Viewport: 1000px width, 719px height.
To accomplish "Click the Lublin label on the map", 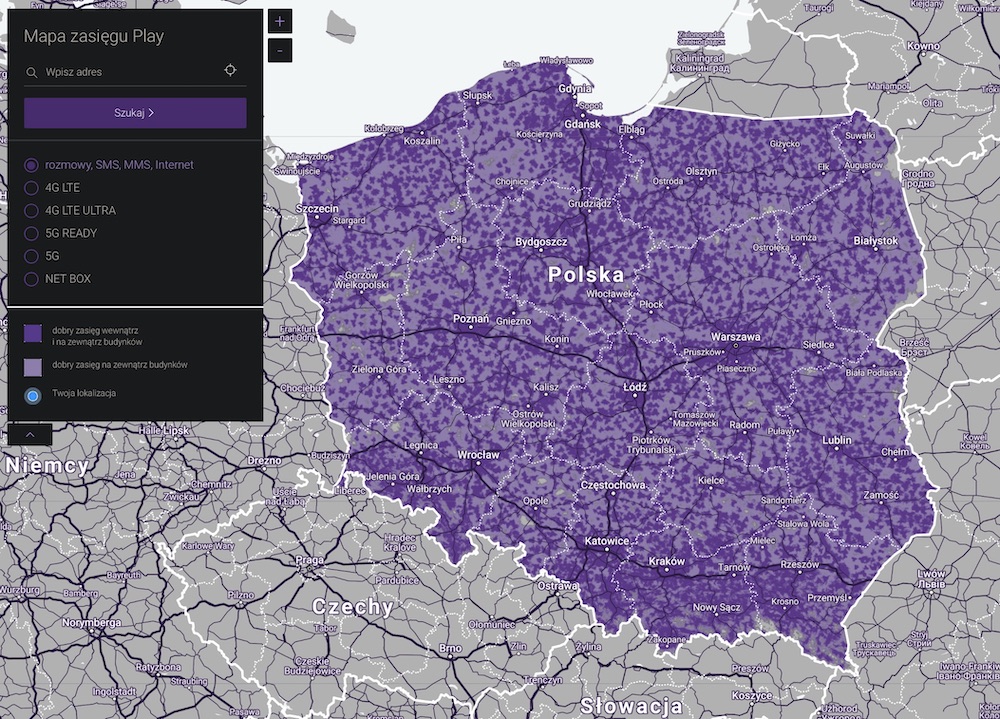I will pos(837,440).
